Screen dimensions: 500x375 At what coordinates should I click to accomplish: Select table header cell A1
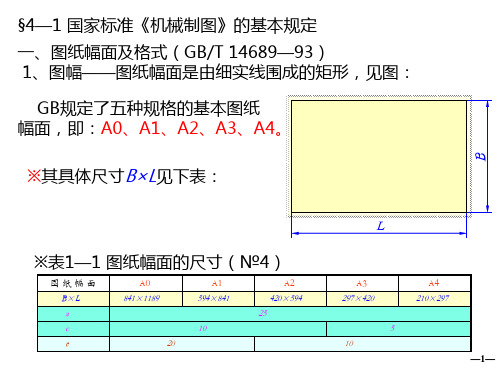tap(218, 283)
